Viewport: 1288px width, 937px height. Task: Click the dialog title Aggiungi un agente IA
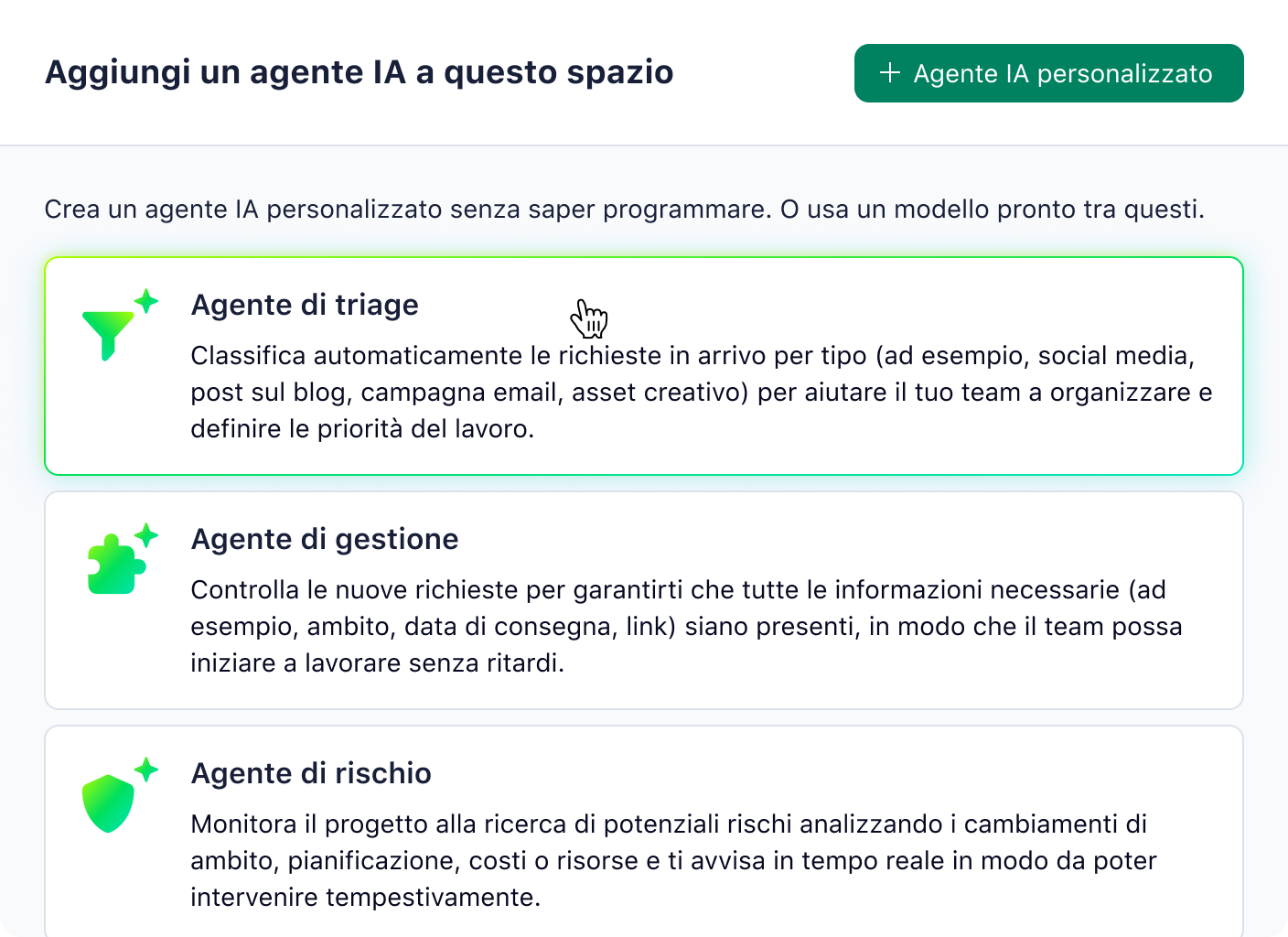(360, 72)
